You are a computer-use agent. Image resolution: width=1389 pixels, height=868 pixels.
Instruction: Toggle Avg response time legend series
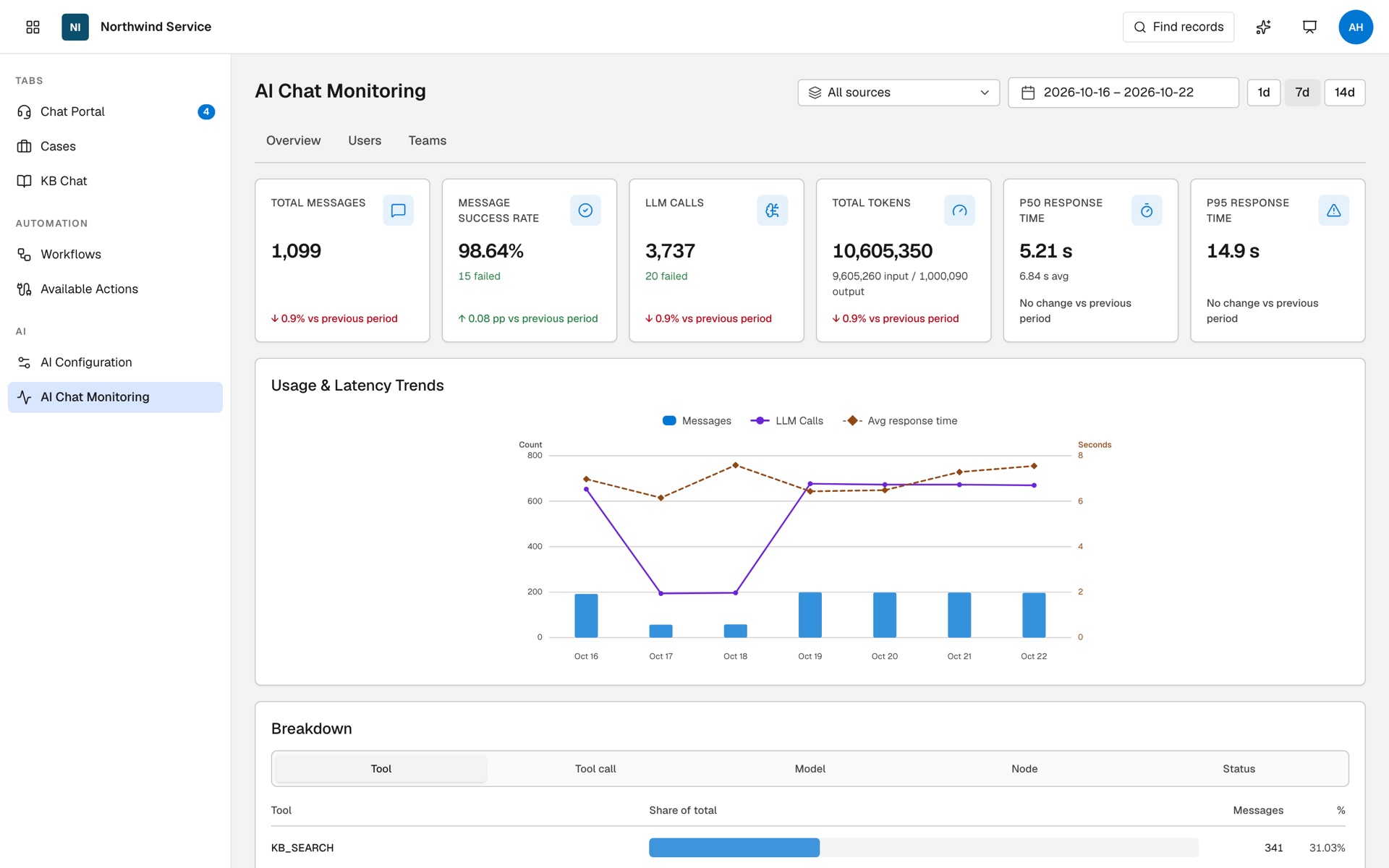900,421
